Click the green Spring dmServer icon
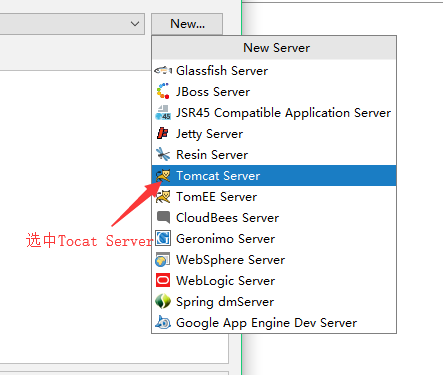 (163, 301)
